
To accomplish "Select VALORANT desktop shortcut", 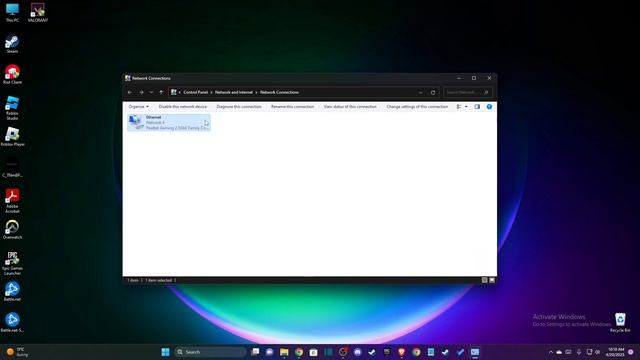I will pos(38,12).
